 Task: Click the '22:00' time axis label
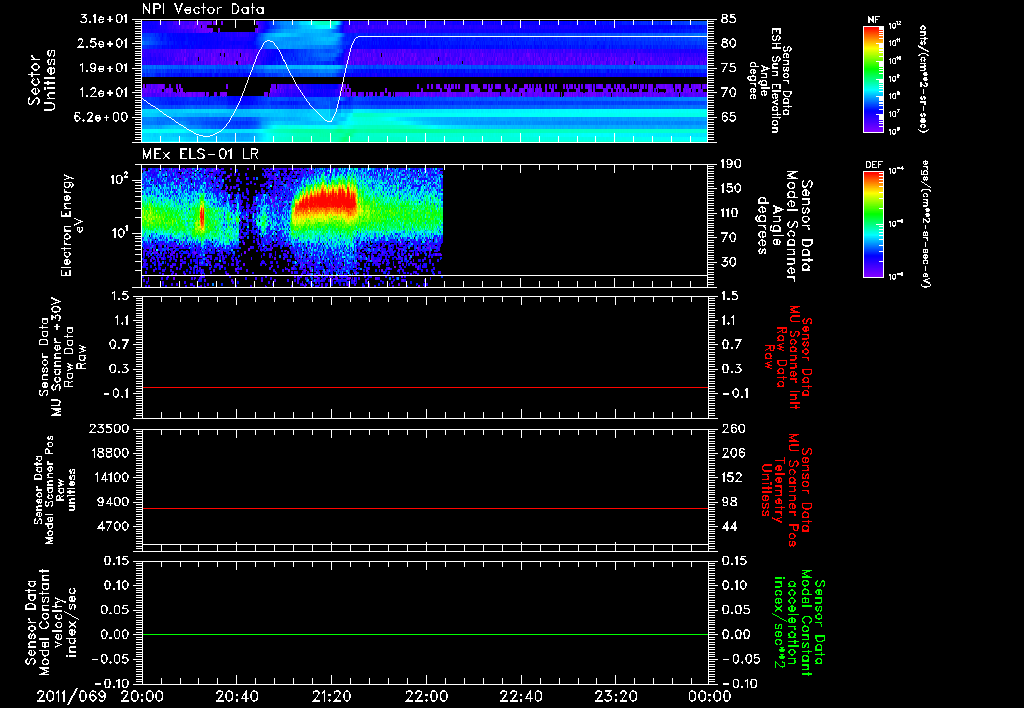click(426, 696)
